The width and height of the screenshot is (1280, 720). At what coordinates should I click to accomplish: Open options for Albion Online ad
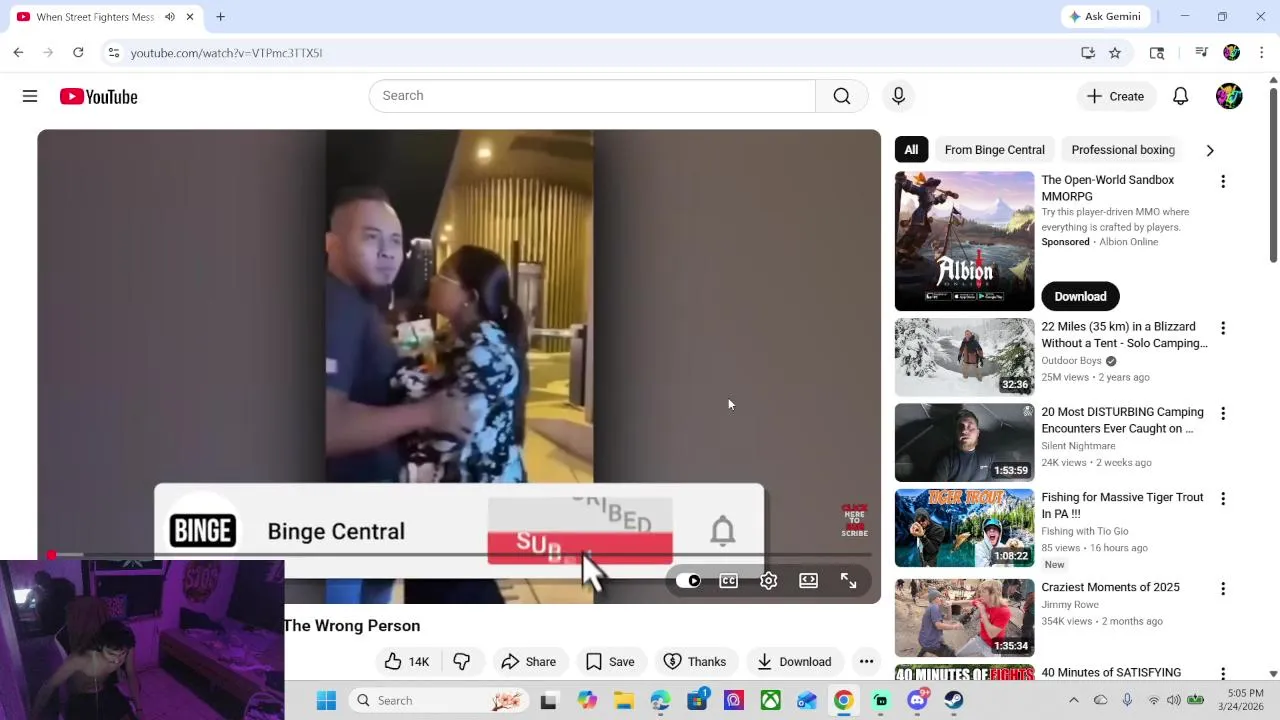pos(1222,181)
